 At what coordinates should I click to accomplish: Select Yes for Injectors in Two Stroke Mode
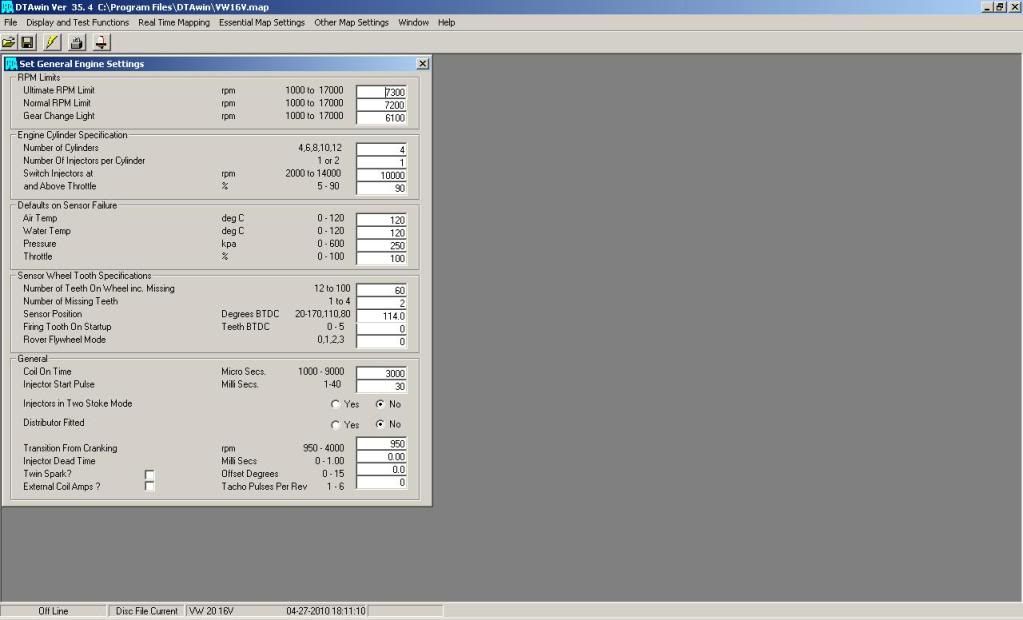[336, 405]
